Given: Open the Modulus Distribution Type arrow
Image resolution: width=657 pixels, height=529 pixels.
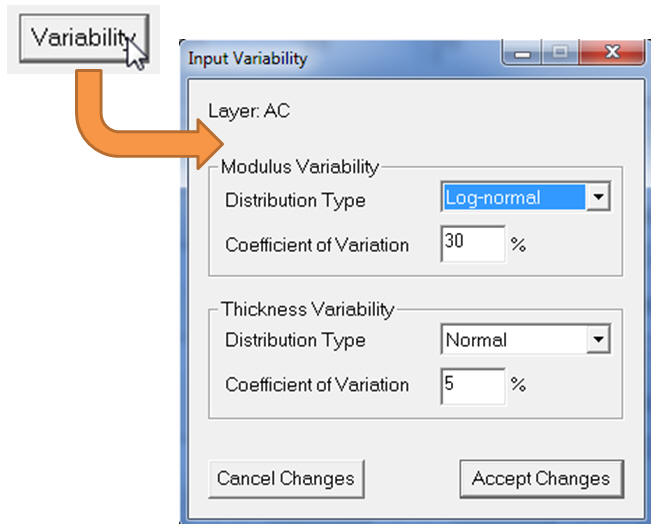Looking at the screenshot, I should pyautogui.click(x=597, y=198).
